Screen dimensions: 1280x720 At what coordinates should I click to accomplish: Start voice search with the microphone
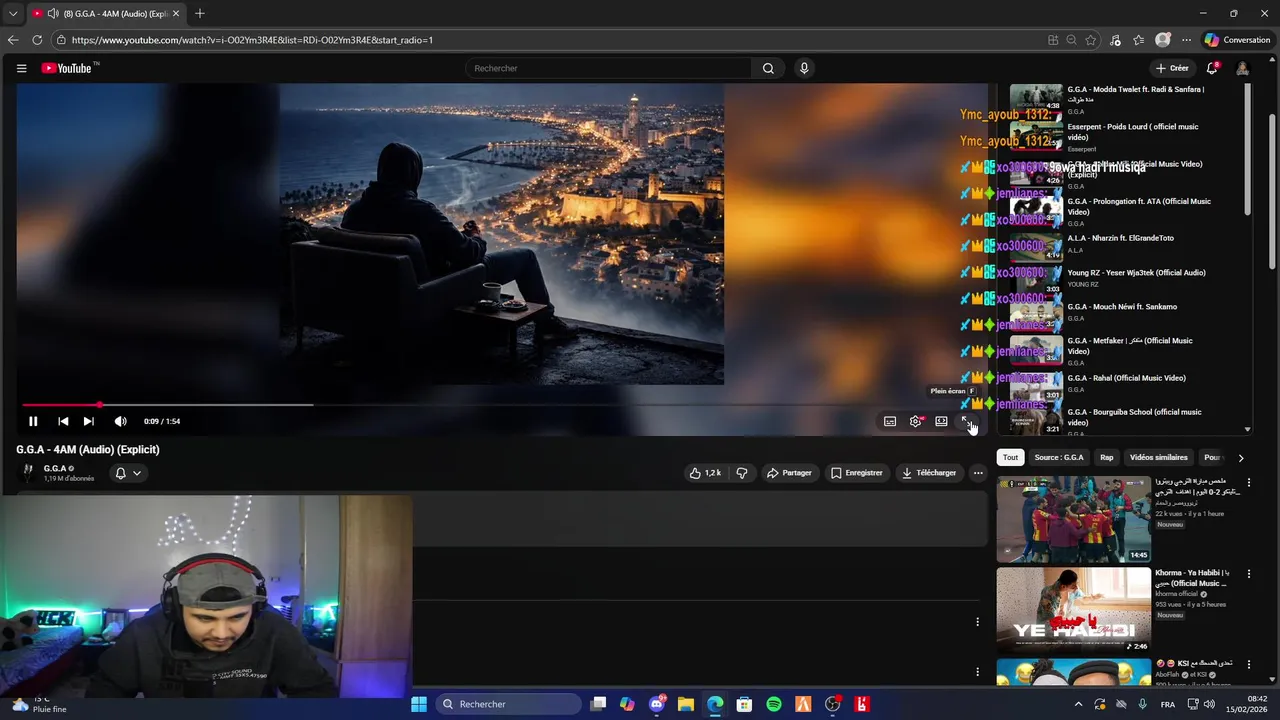(804, 68)
